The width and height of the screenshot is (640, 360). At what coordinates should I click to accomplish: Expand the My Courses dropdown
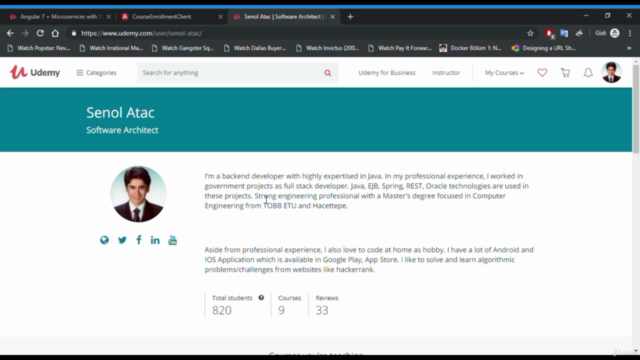click(x=504, y=73)
